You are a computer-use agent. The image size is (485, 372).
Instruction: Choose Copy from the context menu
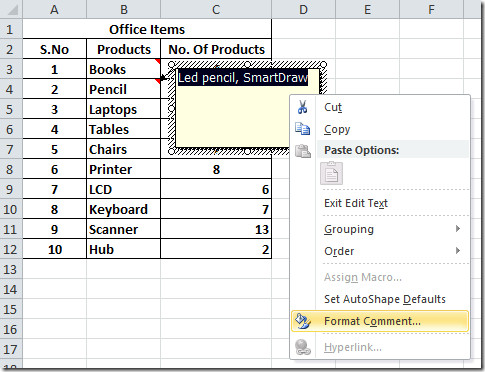click(x=380, y=129)
